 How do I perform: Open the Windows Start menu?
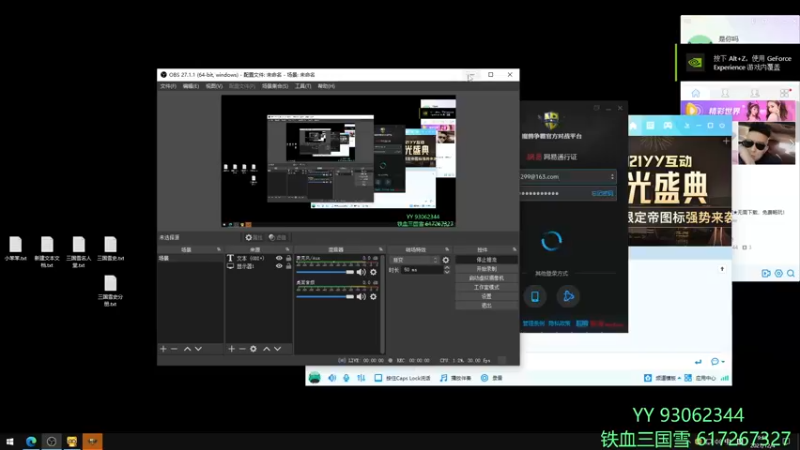tap(10, 441)
